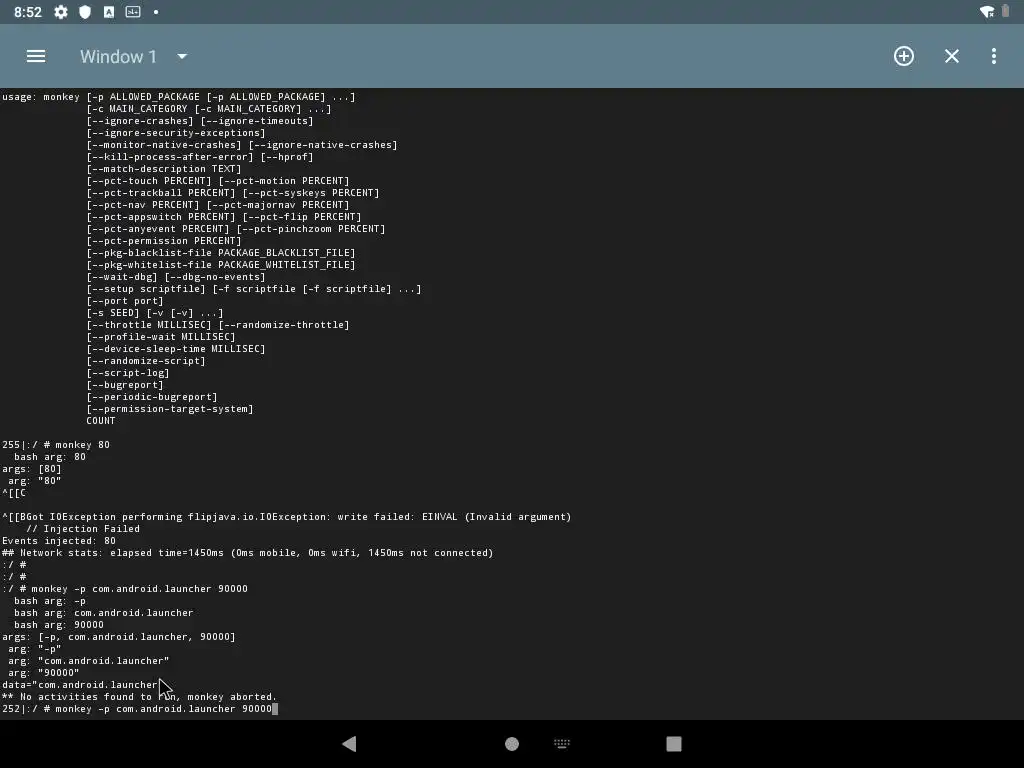Tap the settings gear status icon

pos(61,12)
